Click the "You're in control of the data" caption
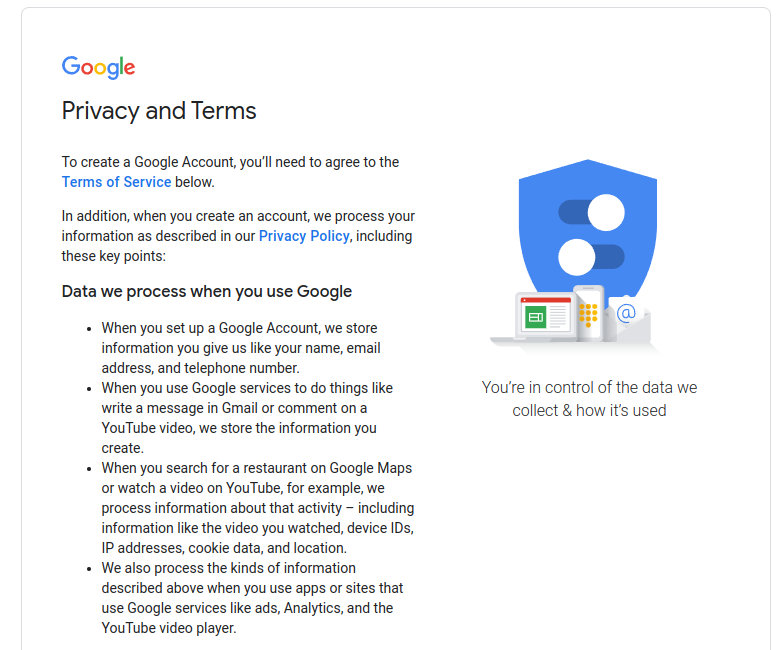Image resolution: width=784 pixels, height=650 pixels. [590, 398]
